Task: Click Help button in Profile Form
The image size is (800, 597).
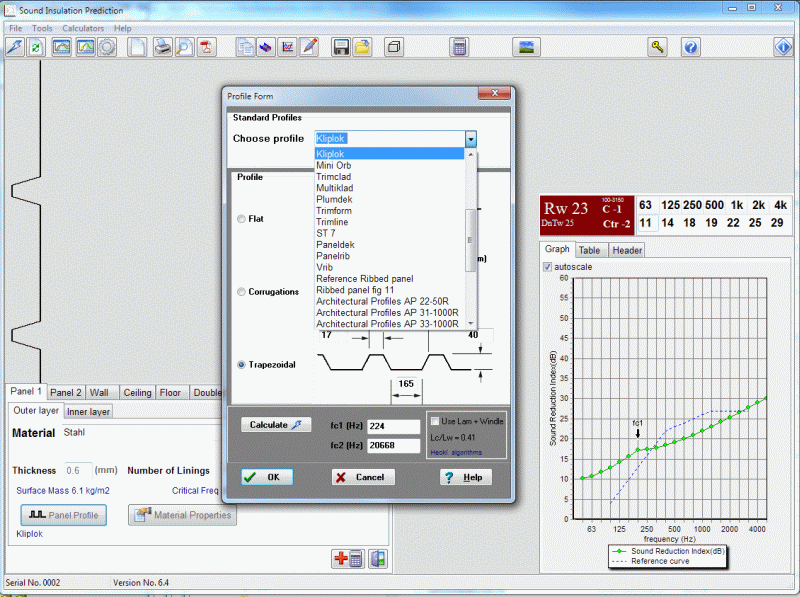Action: point(466,477)
